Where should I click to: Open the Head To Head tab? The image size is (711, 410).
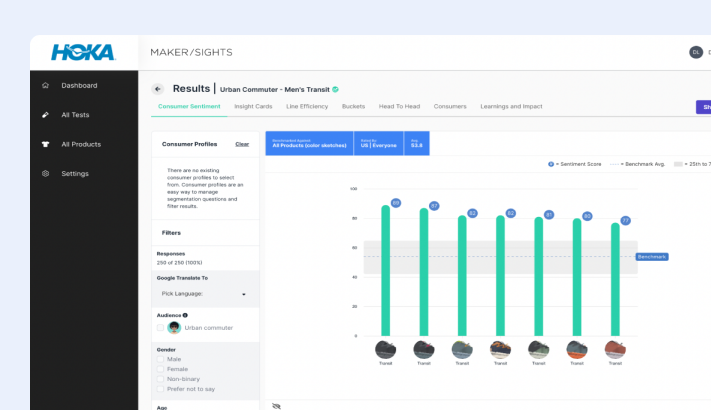pyautogui.click(x=399, y=106)
